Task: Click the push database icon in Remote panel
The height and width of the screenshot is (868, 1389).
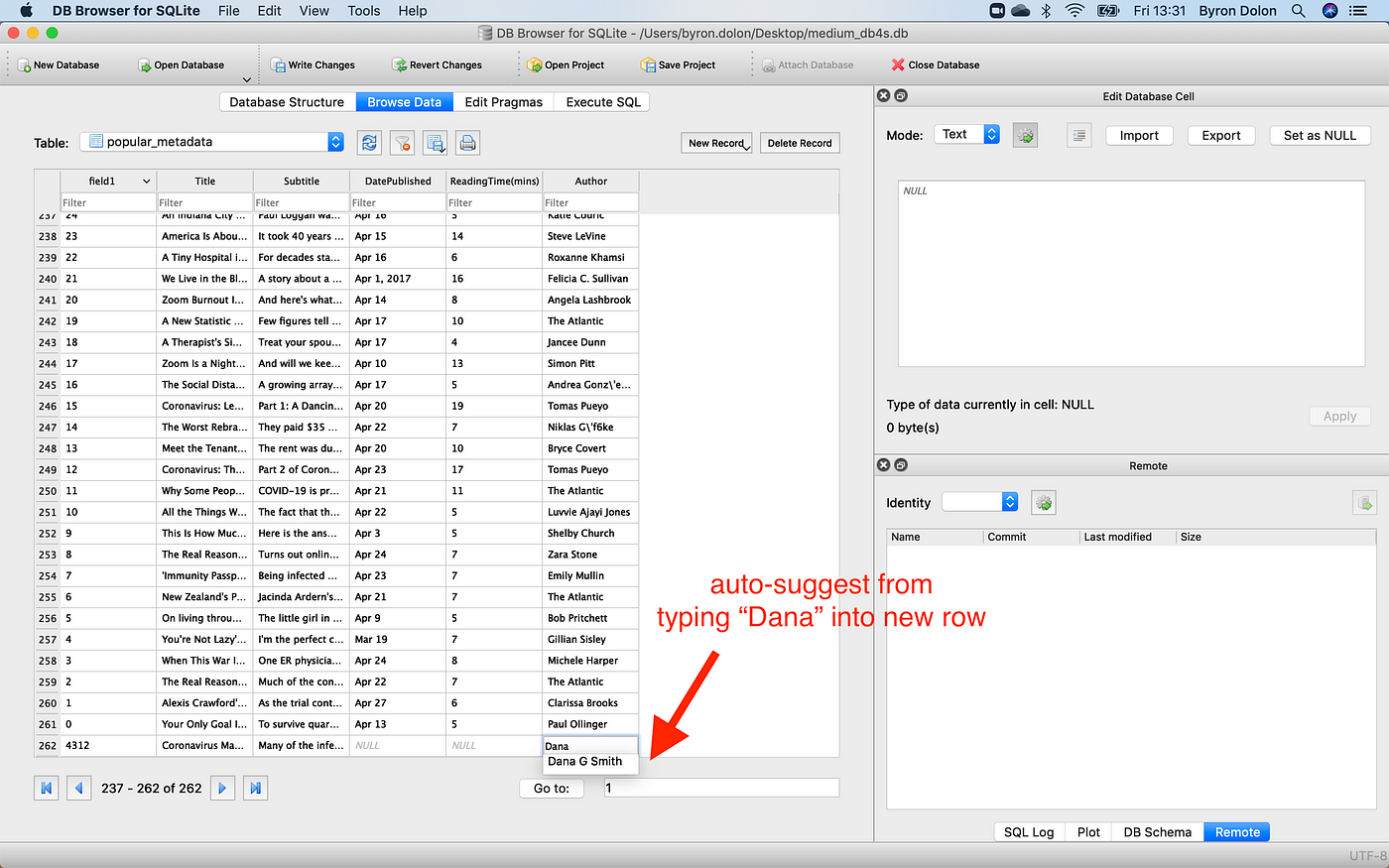Action: point(1364,503)
